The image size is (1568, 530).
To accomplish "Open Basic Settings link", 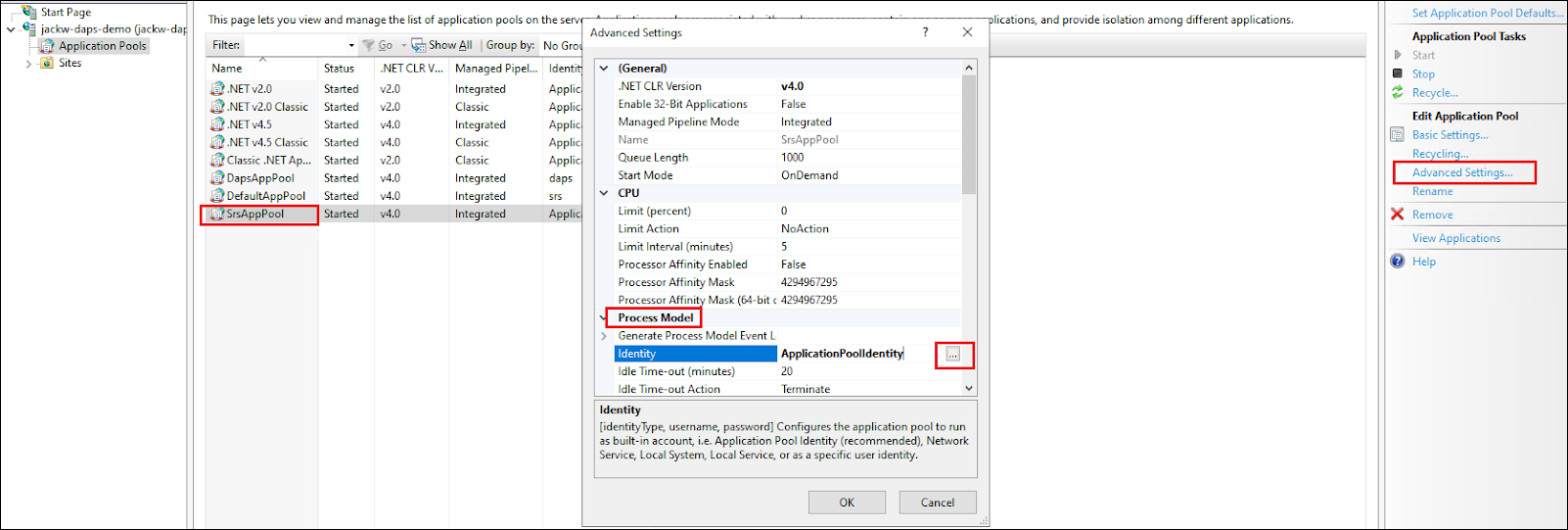I will point(1450,135).
